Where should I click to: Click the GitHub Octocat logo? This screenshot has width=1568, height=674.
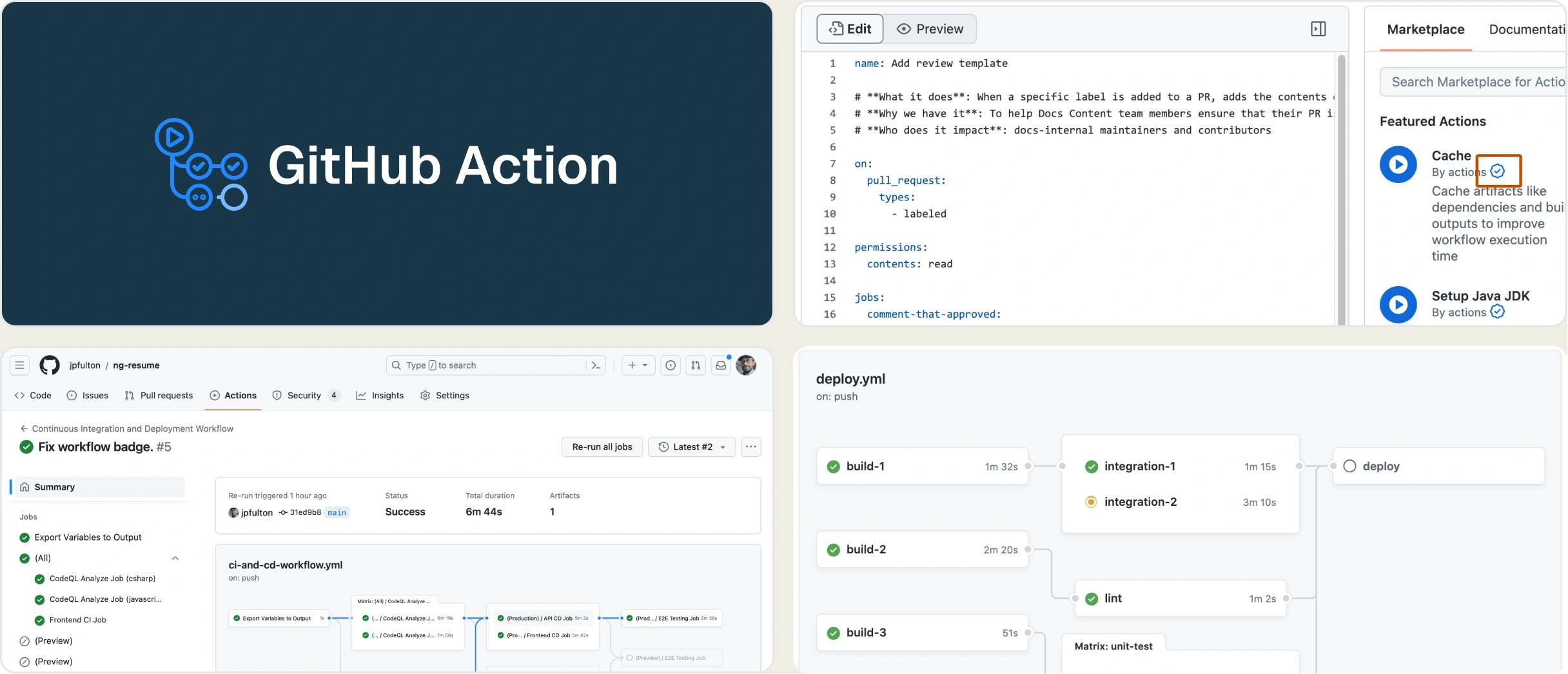coord(50,365)
